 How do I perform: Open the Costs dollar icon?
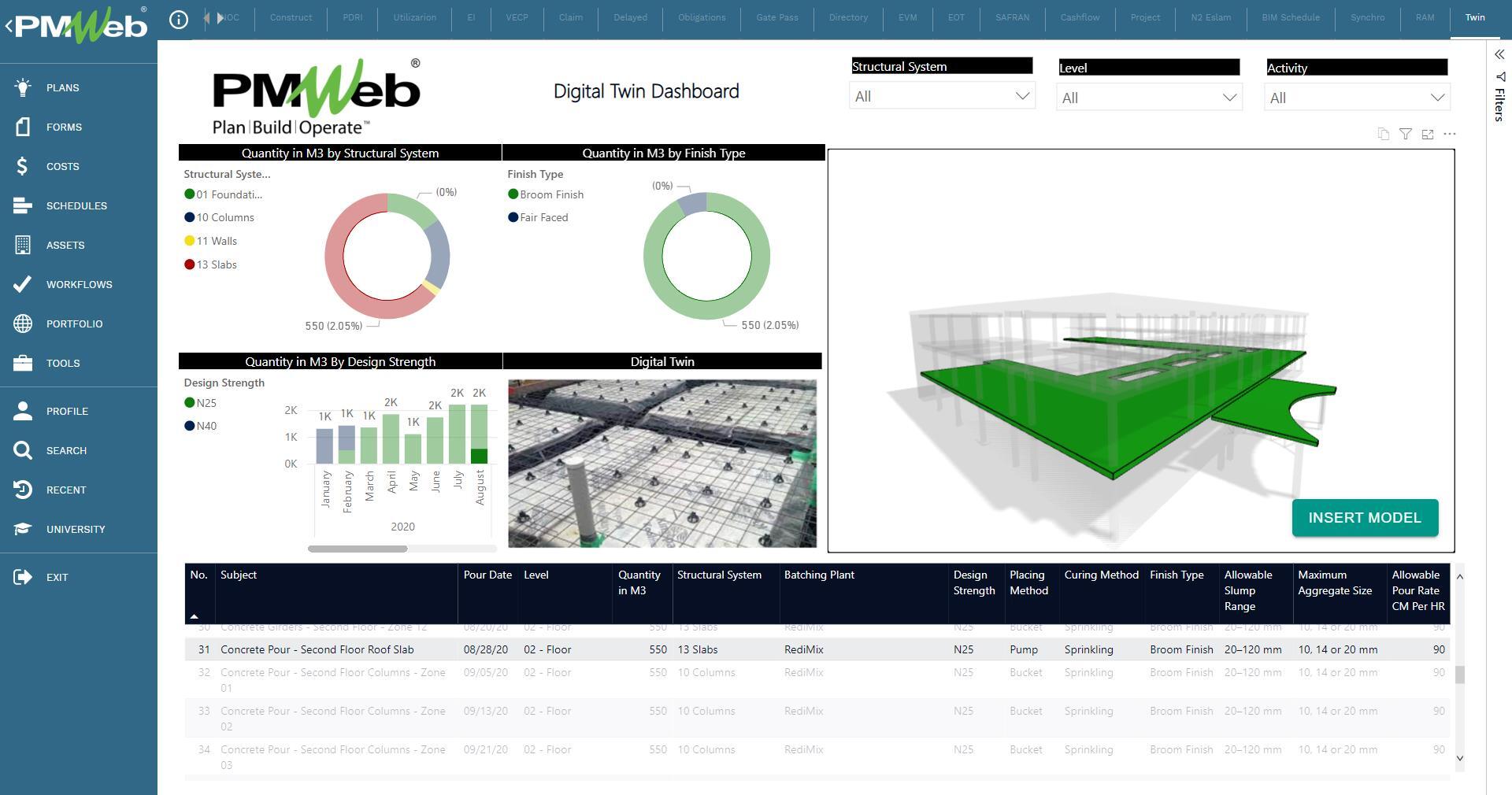(23, 166)
